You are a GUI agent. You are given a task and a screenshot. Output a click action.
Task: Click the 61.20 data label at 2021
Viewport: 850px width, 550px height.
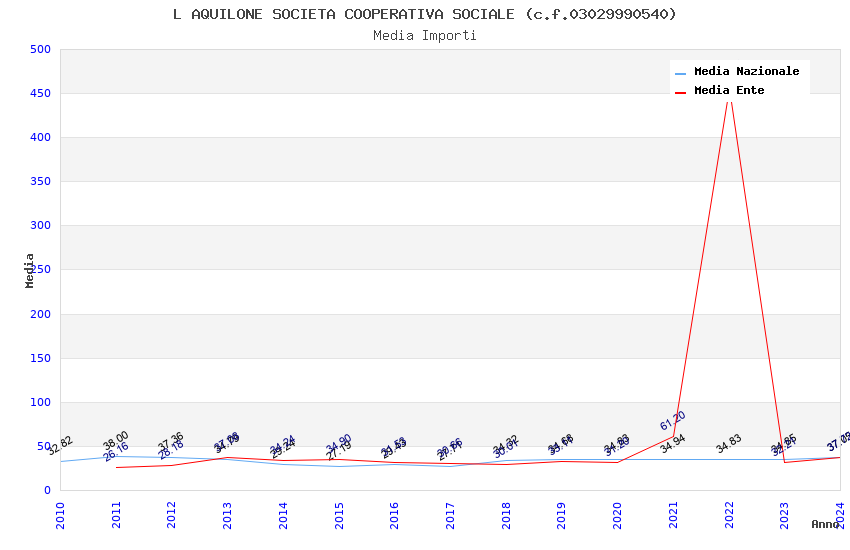point(673,420)
